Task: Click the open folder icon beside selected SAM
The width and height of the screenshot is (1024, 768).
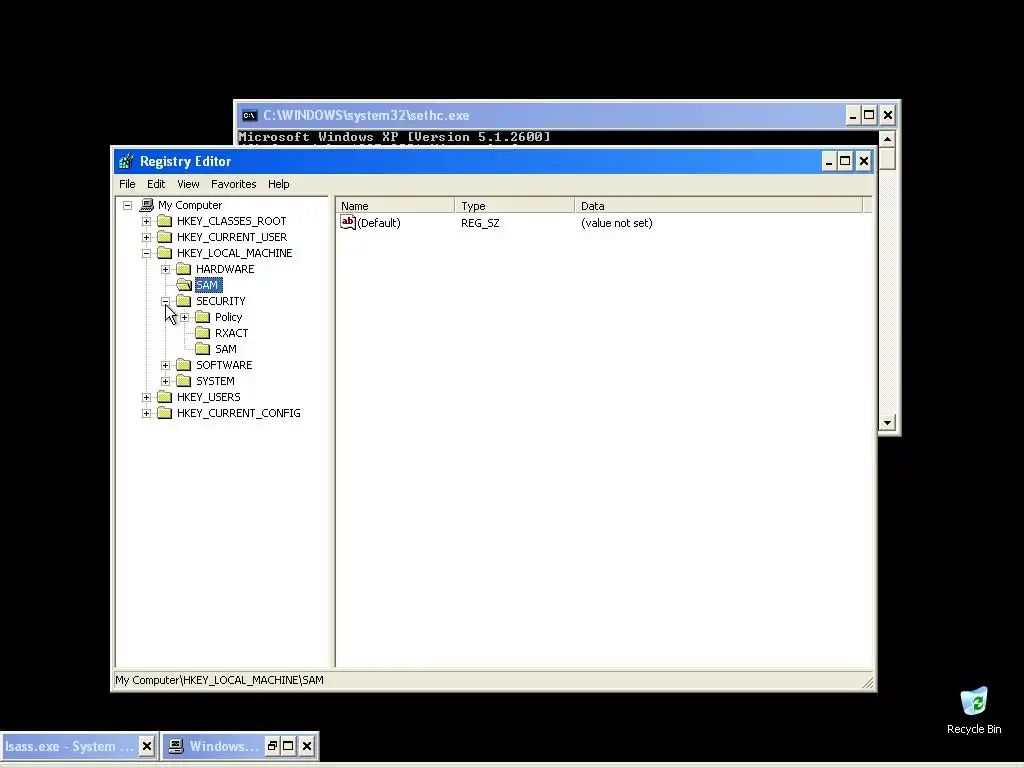Action: point(184,285)
